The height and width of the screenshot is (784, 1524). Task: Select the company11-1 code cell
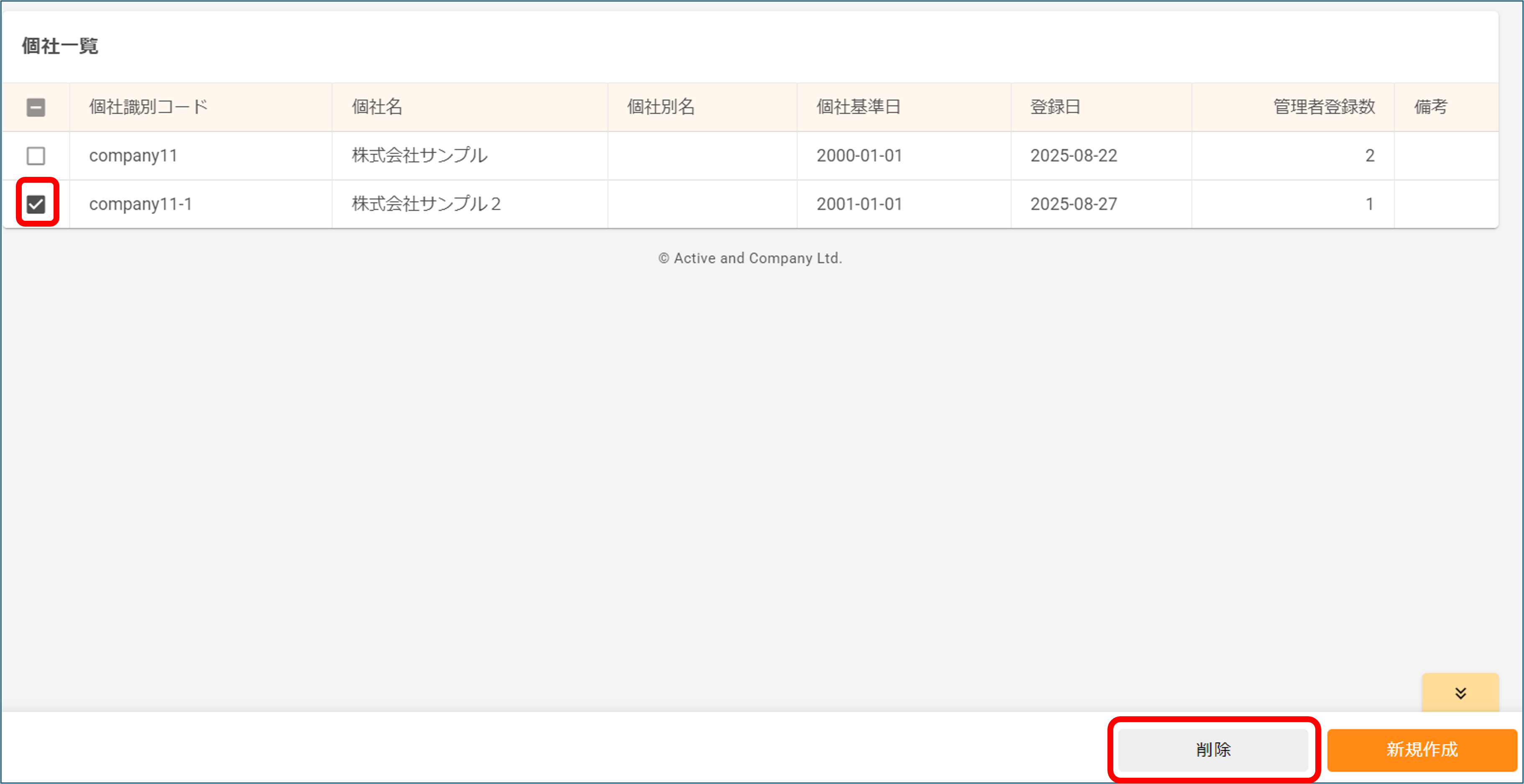tap(140, 204)
